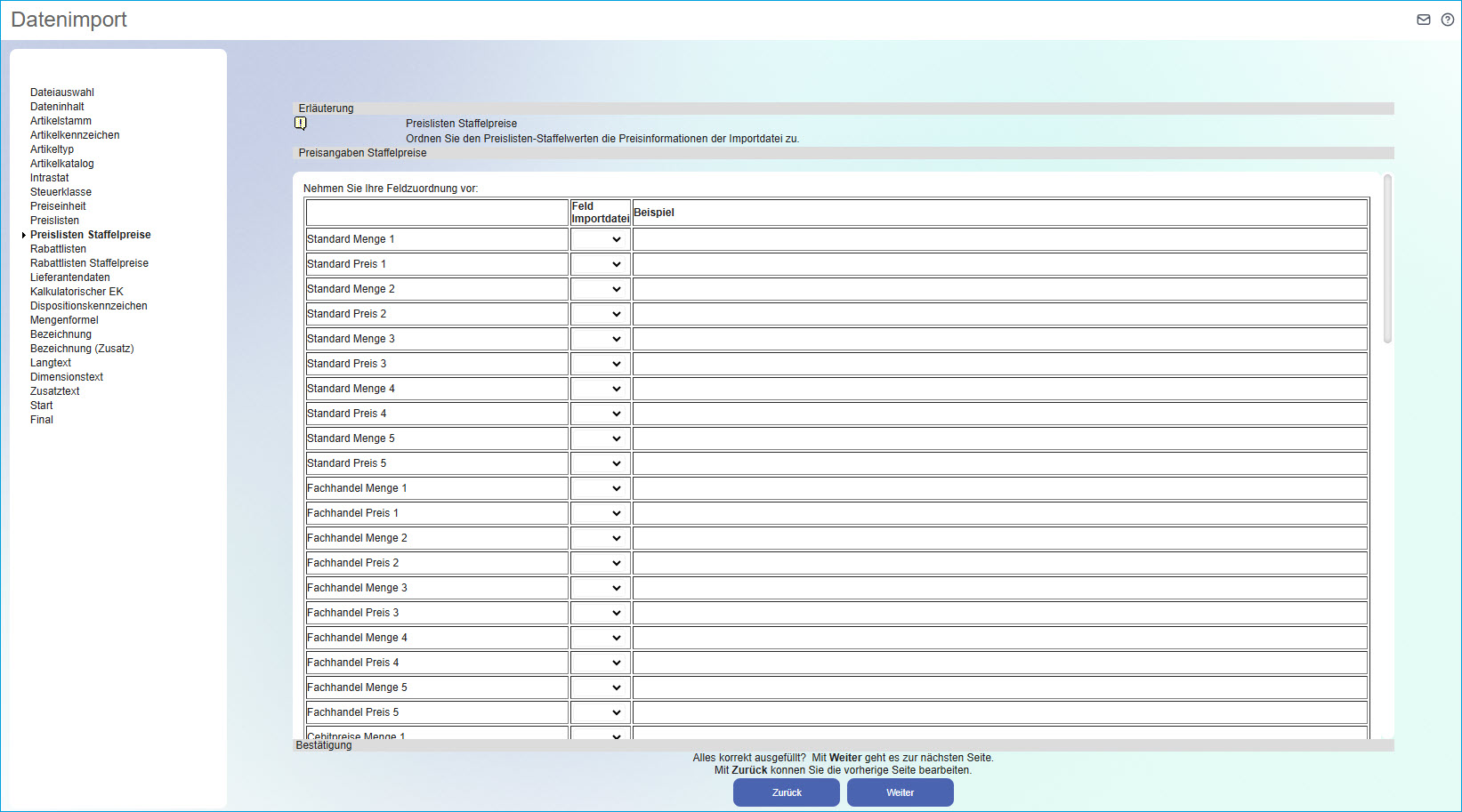The height and width of the screenshot is (812, 1462).
Task: Select the Final step in sidebar
Action: click(x=42, y=420)
